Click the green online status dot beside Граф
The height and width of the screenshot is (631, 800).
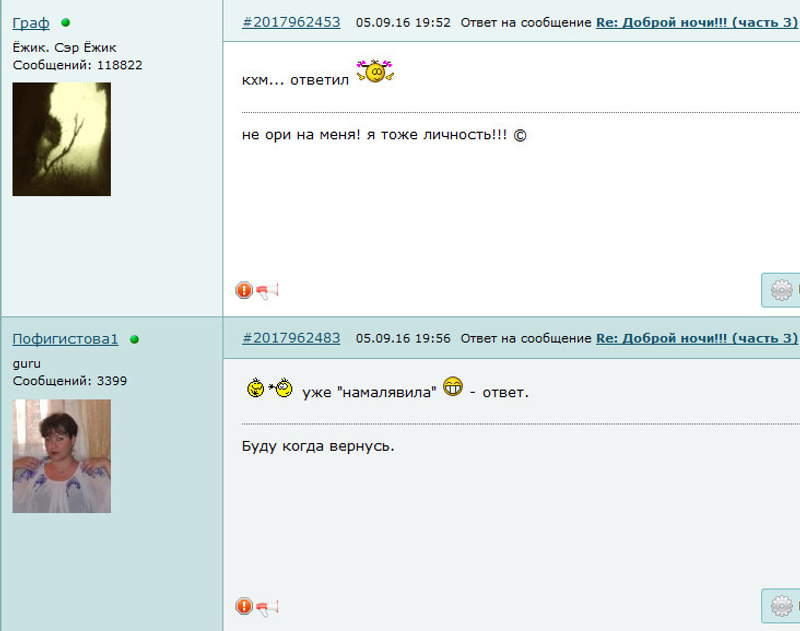pos(65,22)
